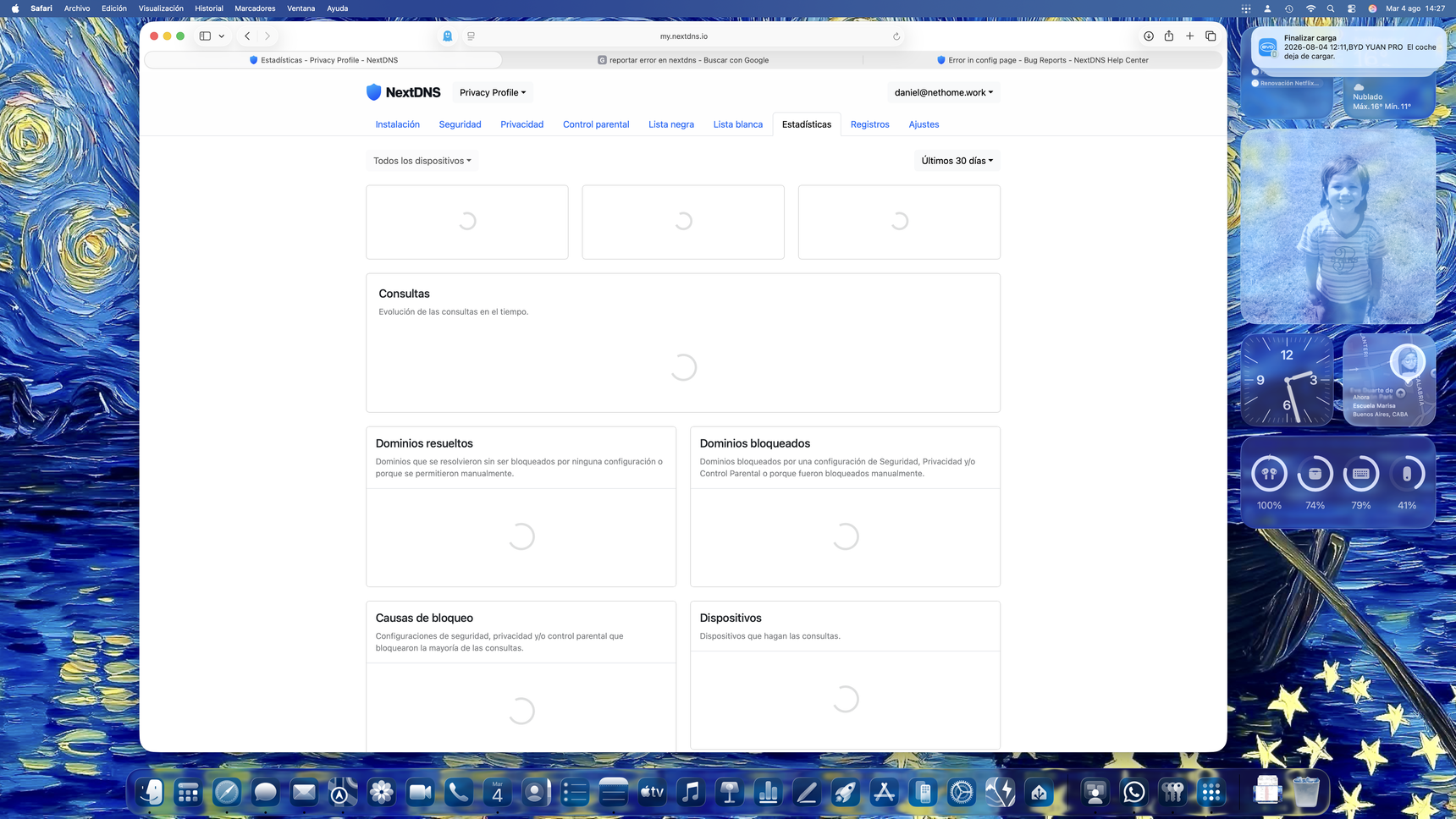Select the Control parental tab
This screenshot has width=1456, height=819.
click(x=596, y=124)
